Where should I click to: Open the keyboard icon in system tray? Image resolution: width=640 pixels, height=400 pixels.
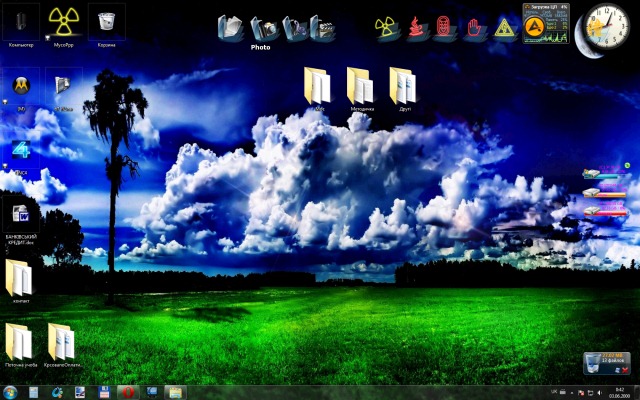pos(563,391)
